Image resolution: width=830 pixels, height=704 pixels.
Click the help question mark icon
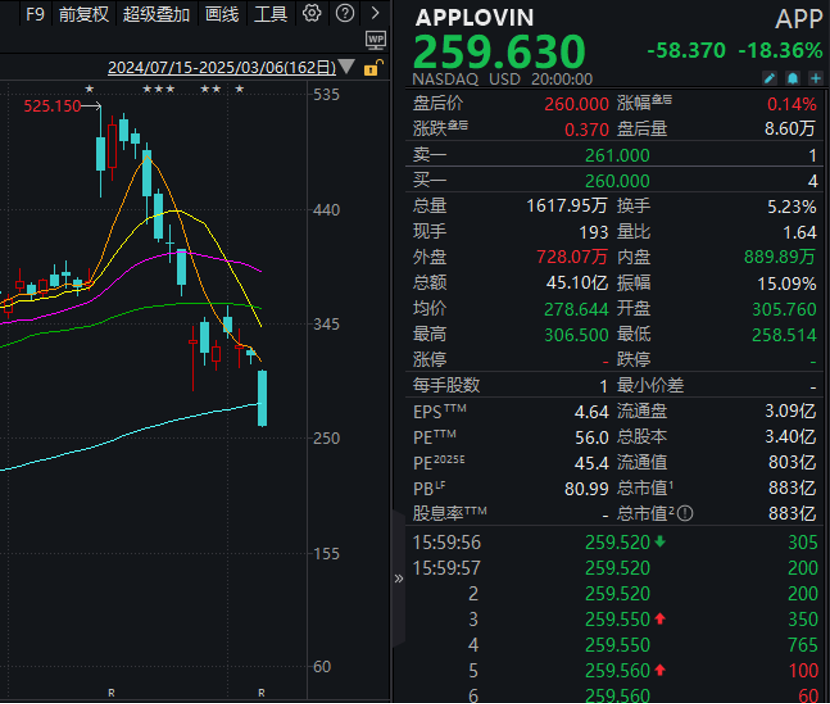pos(345,13)
